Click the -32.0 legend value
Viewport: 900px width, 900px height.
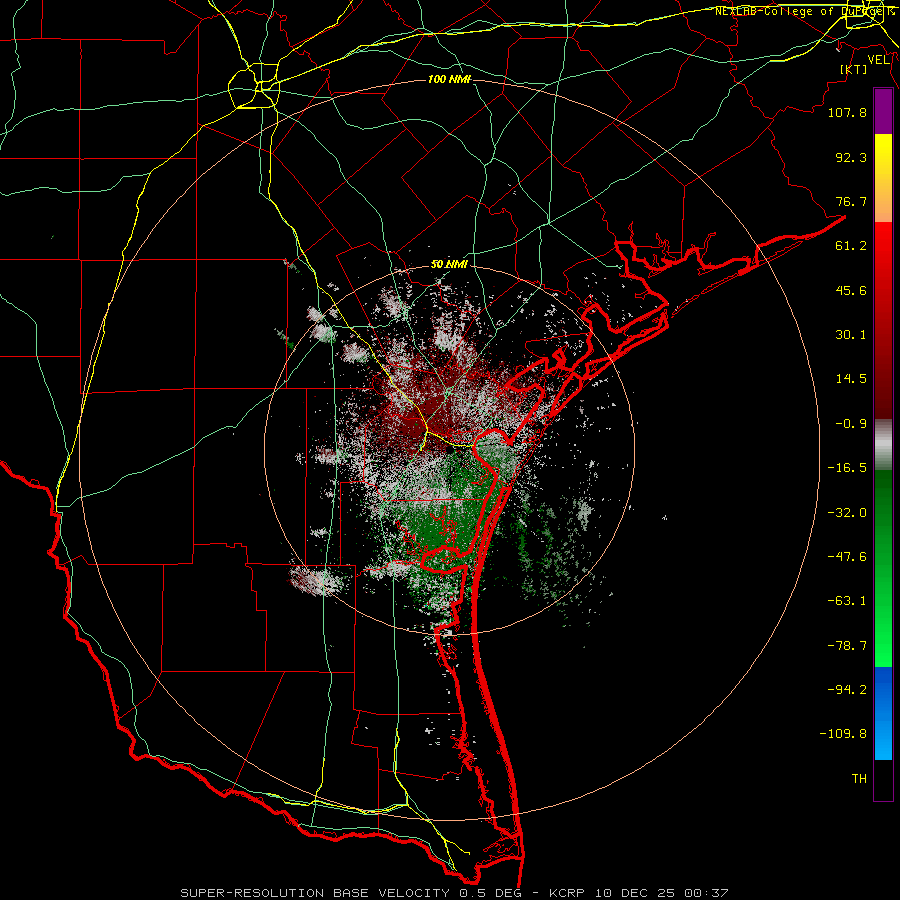(847, 513)
